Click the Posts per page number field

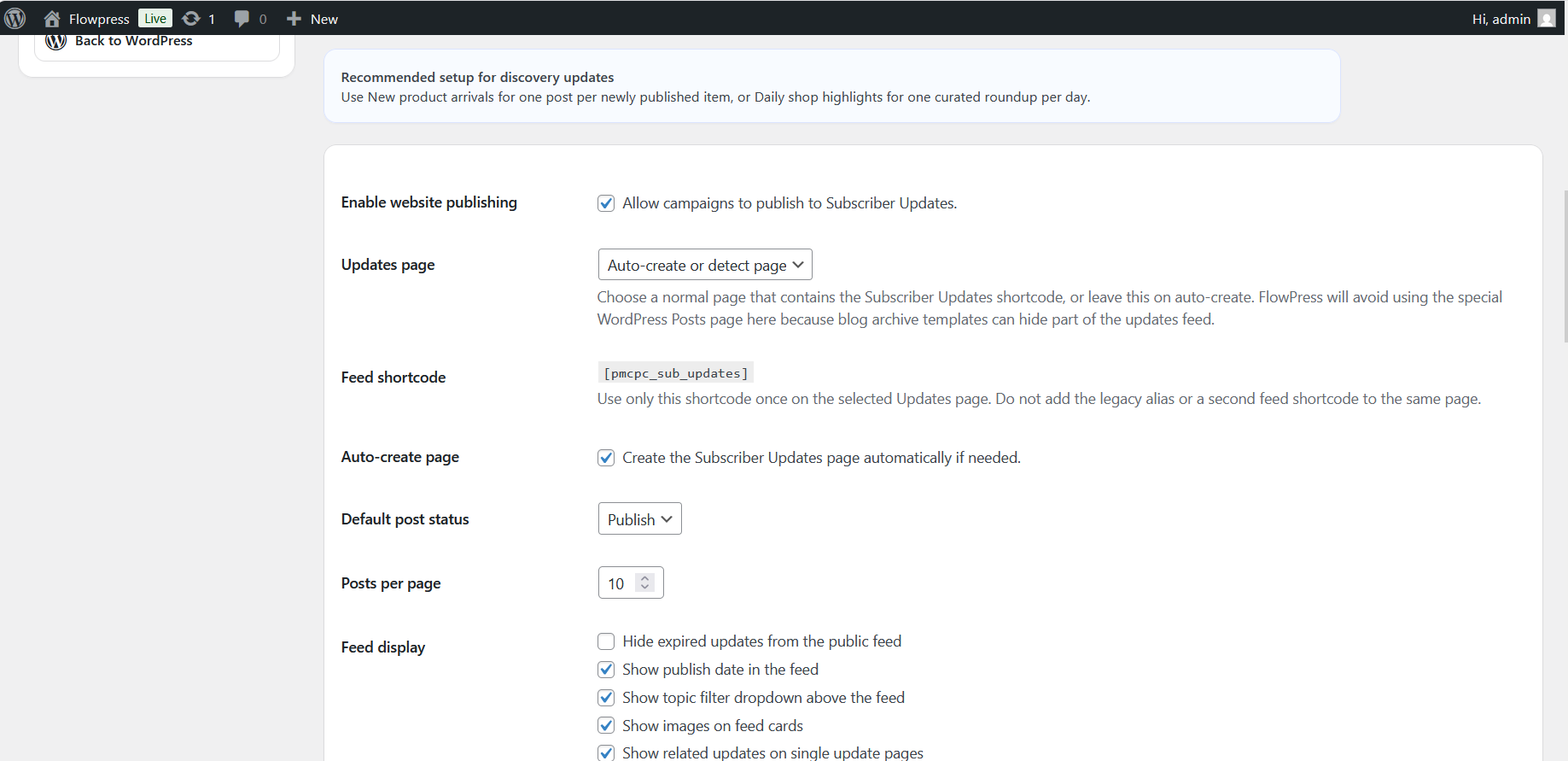pyautogui.click(x=631, y=582)
